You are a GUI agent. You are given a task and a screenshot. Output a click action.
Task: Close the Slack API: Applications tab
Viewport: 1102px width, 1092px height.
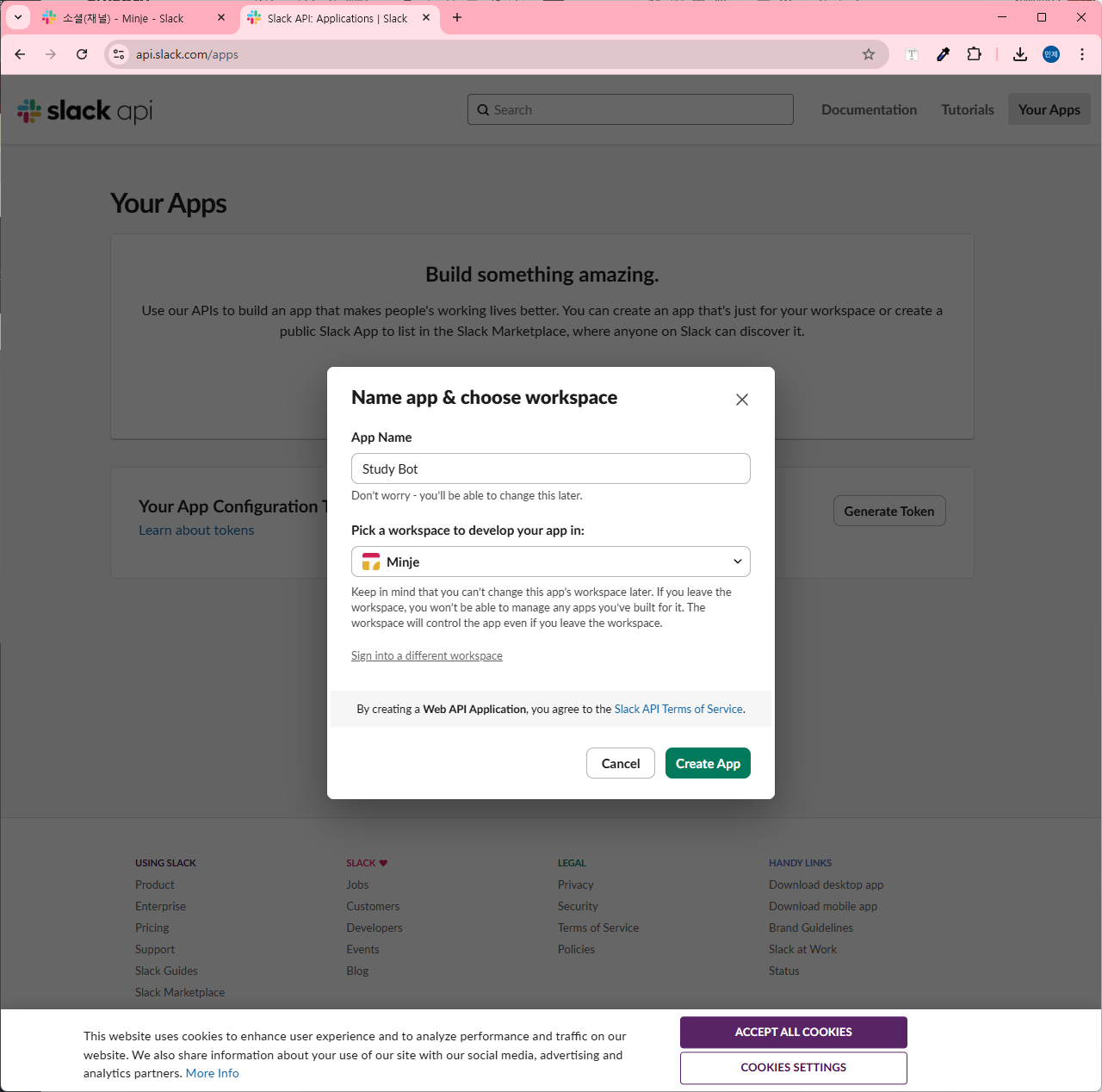(x=426, y=17)
